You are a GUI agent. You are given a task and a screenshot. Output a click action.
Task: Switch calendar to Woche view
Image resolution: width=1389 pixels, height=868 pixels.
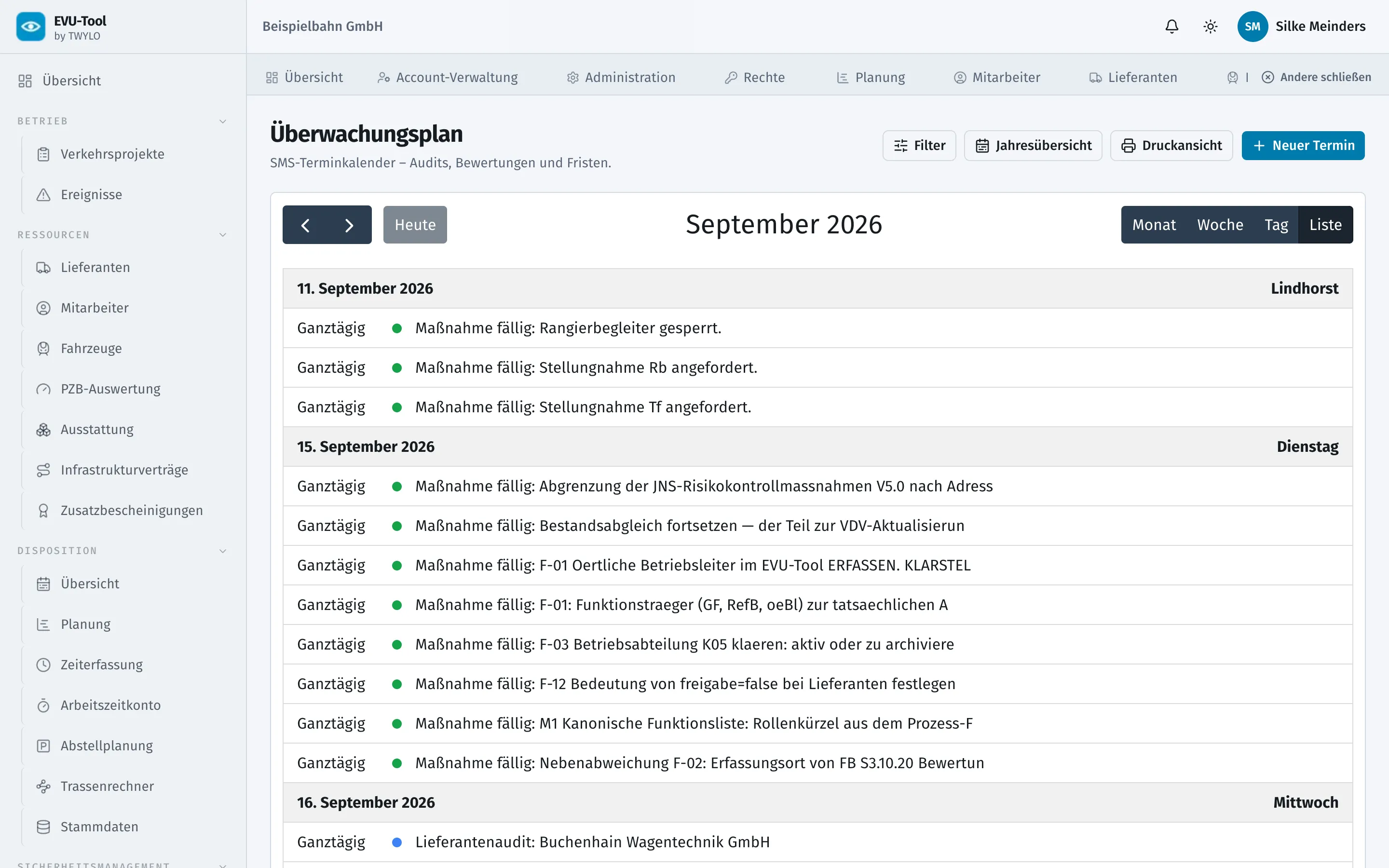click(x=1220, y=225)
